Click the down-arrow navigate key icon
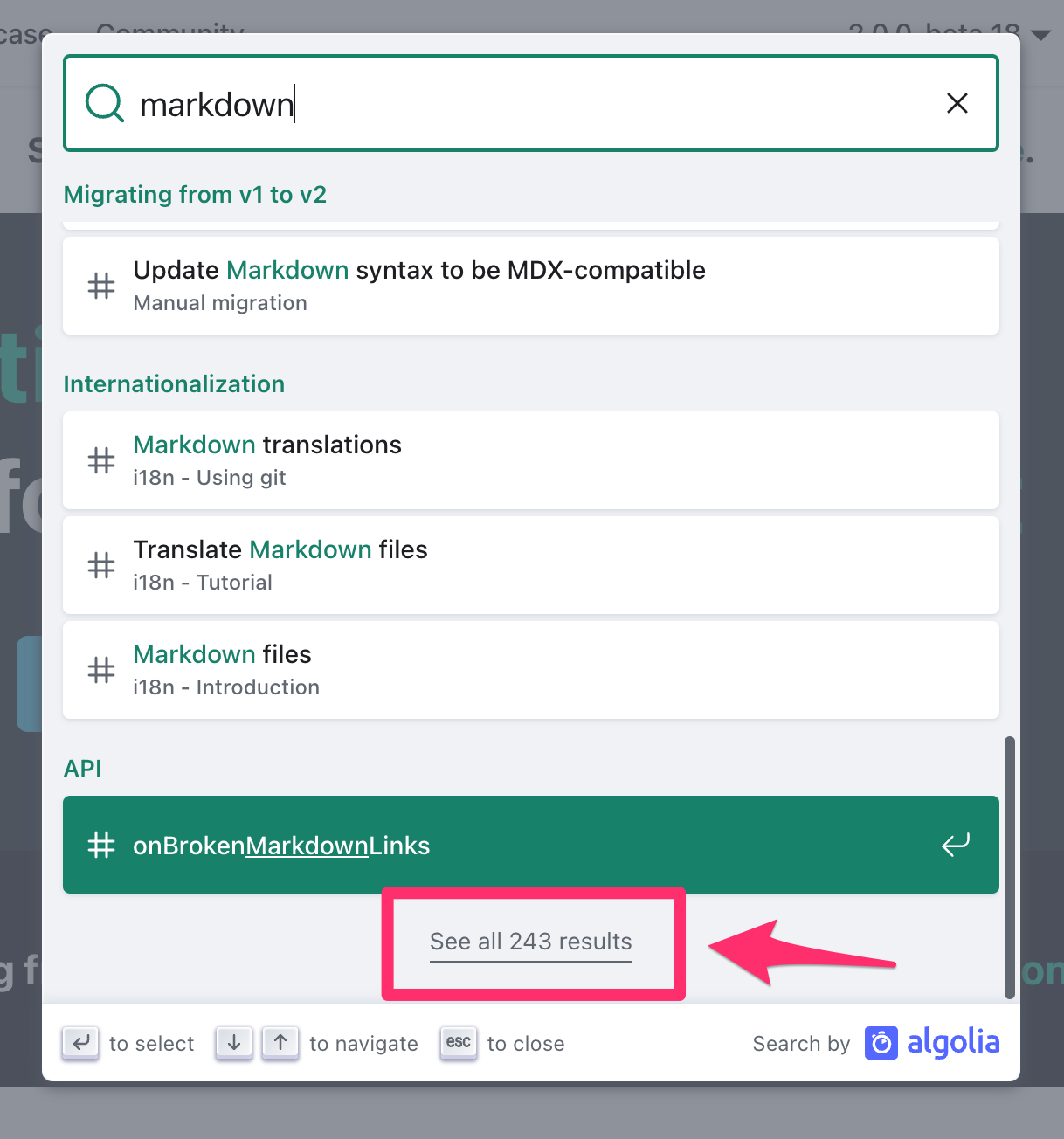 (233, 1042)
